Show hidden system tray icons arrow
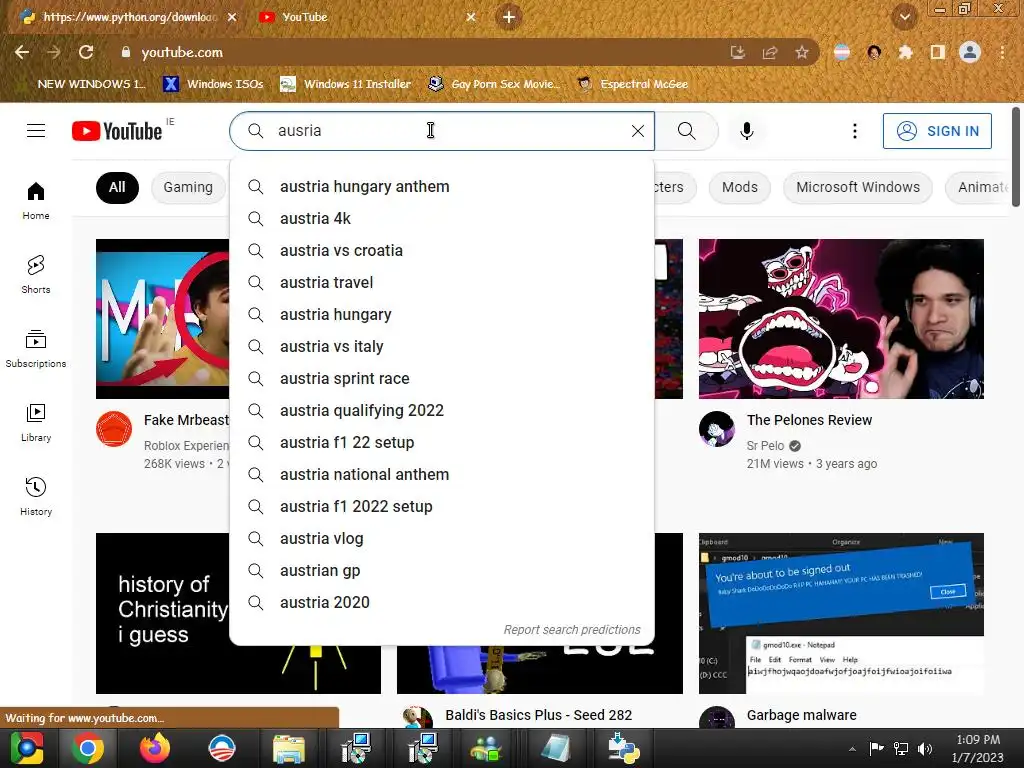1024x768 pixels. [x=852, y=749]
